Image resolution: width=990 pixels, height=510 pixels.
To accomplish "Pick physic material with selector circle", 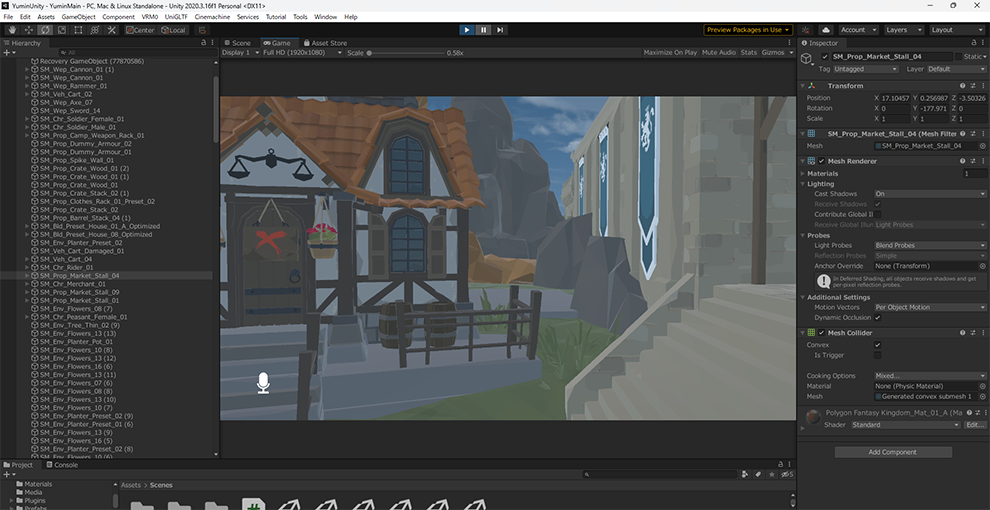I will (x=982, y=386).
